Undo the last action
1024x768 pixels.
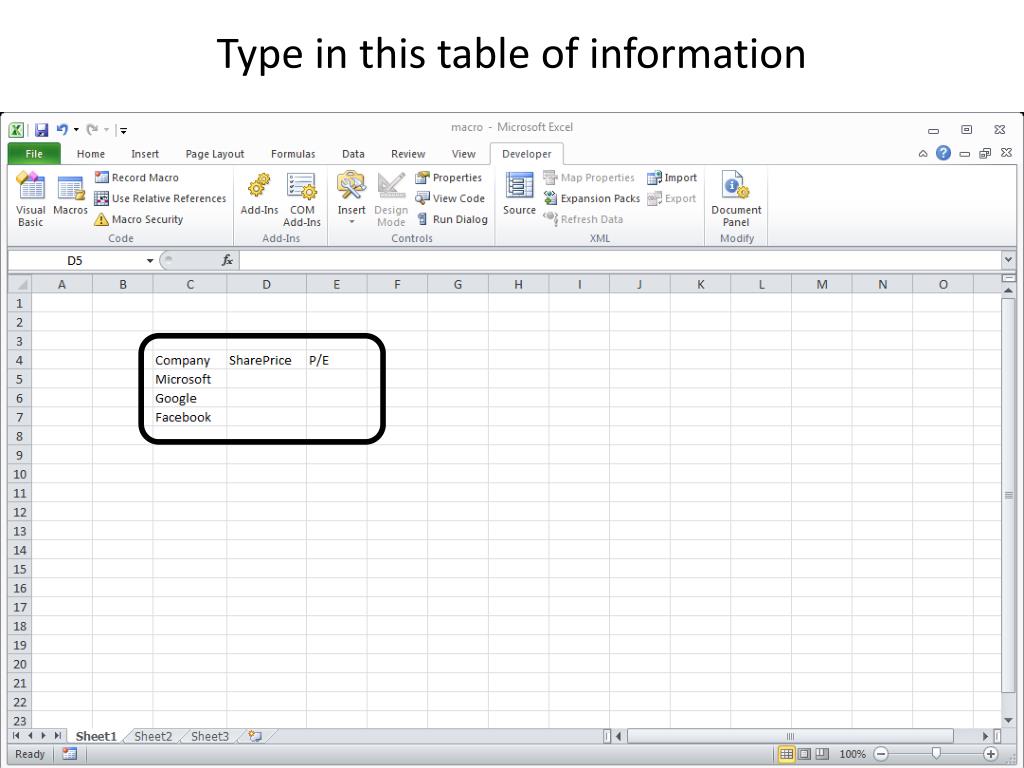click(62, 129)
